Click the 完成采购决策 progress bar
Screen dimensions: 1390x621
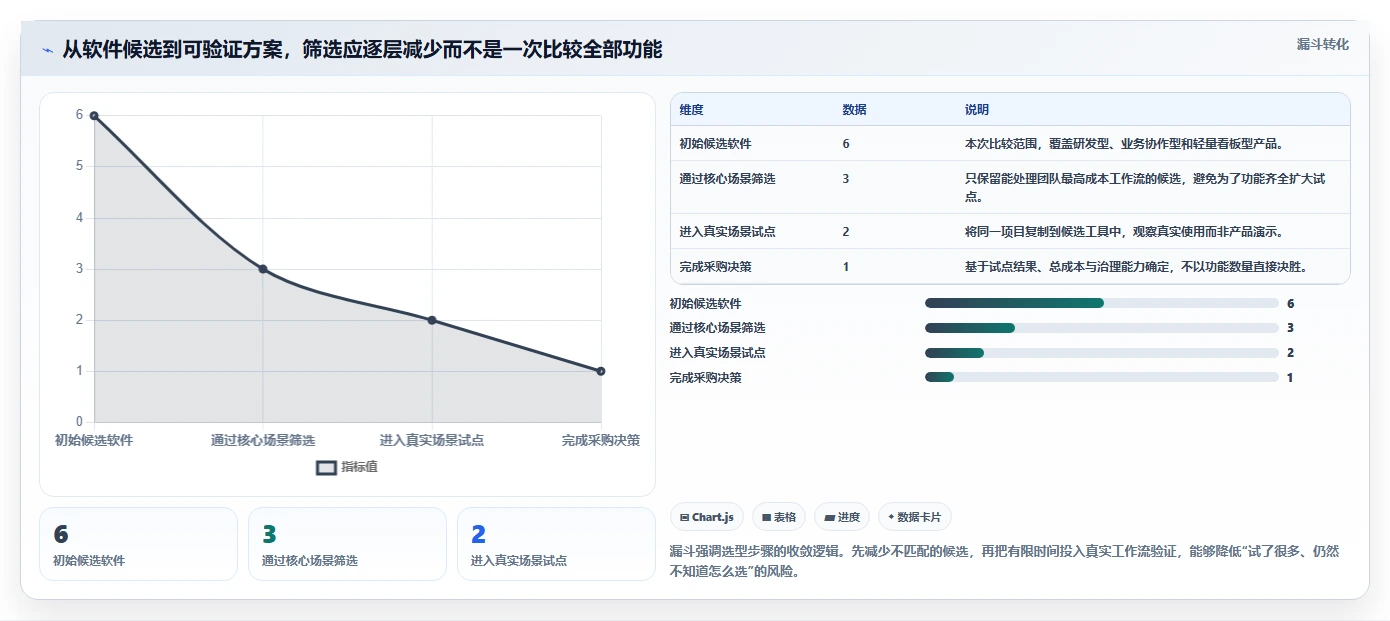tap(1102, 378)
